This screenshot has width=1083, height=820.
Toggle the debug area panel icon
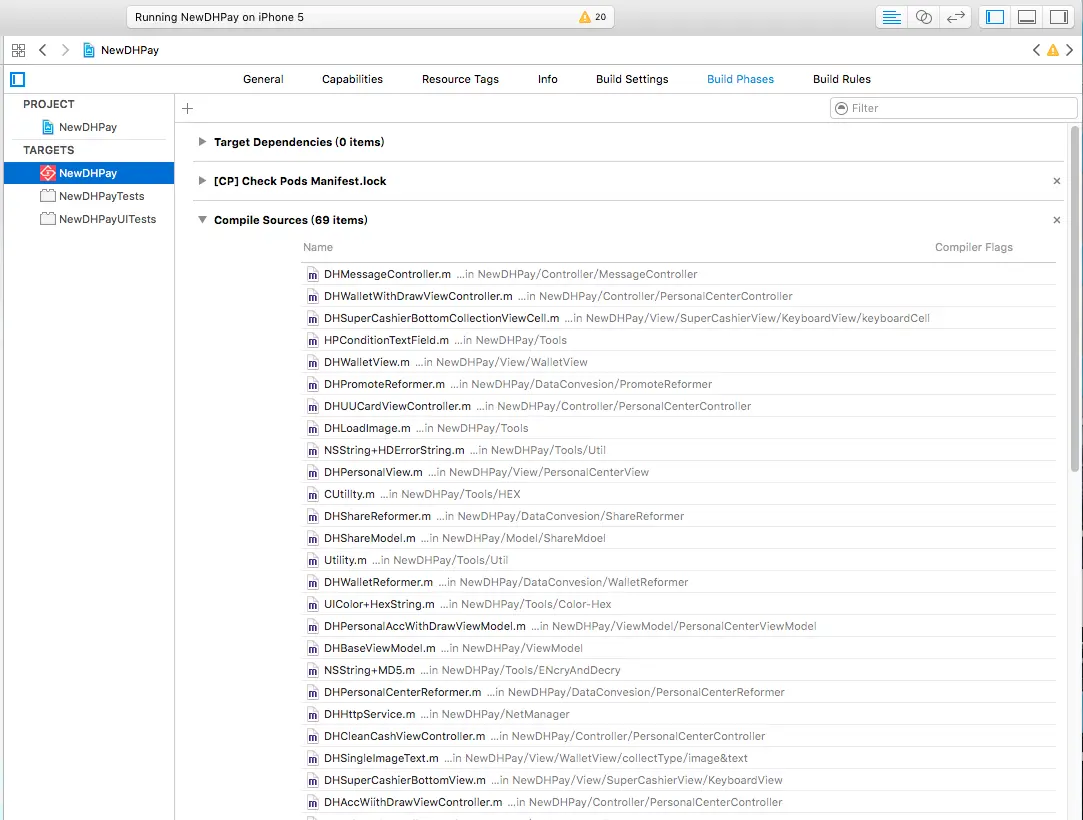1027,17
